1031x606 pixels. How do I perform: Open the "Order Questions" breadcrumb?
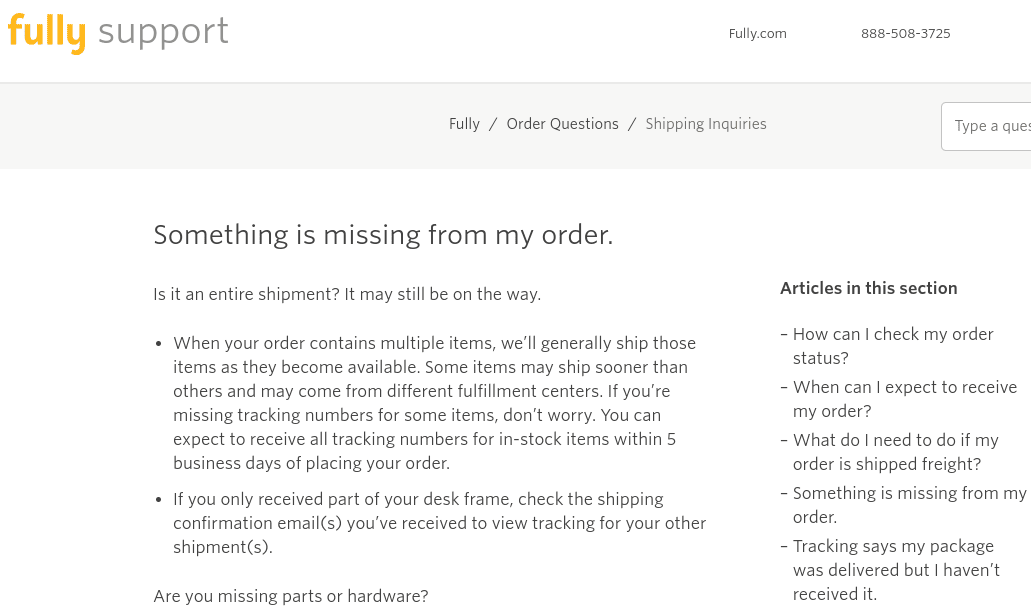point(562,124)
